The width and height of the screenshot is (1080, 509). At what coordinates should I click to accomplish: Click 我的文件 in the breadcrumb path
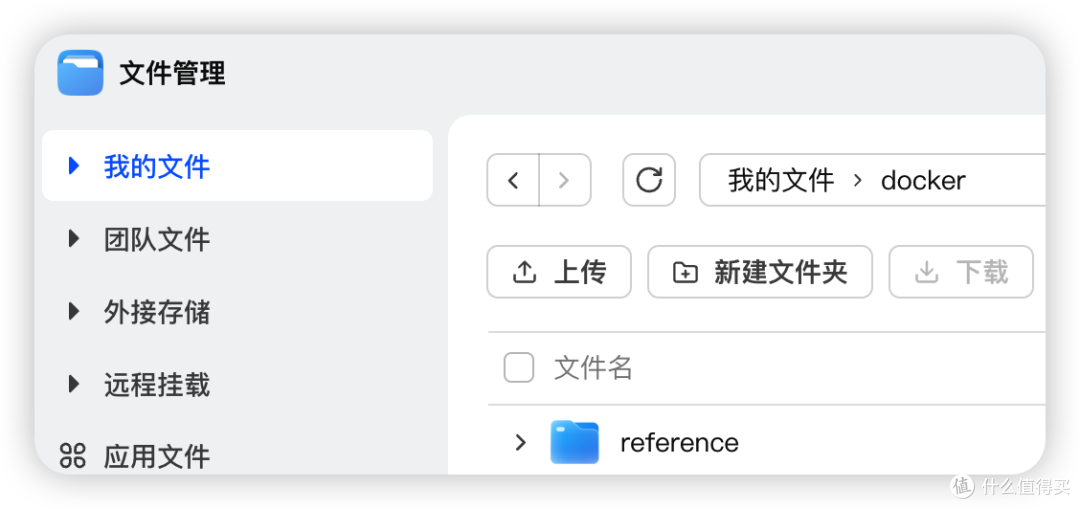pyautogui.click(x=781, y=180)
